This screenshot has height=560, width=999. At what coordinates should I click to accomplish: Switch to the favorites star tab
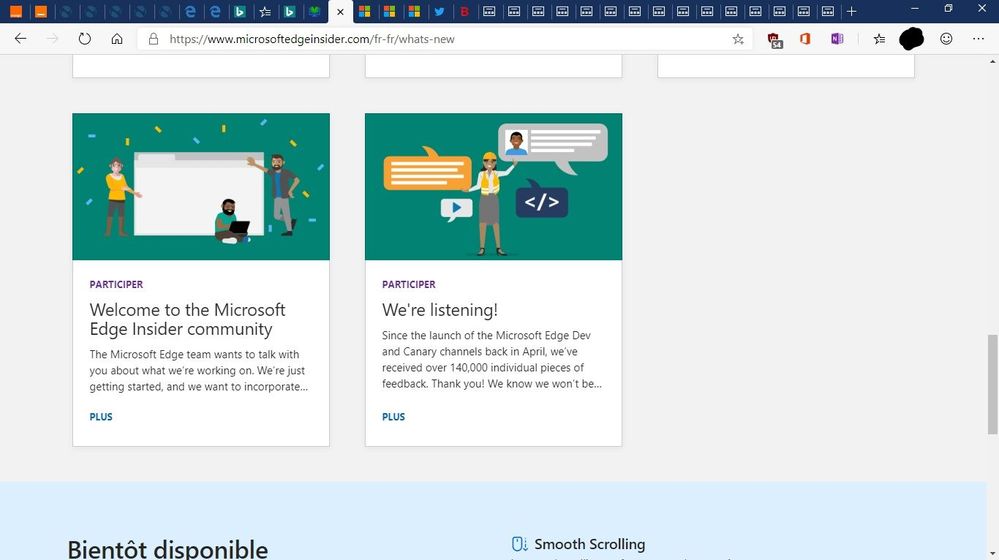(265, 11)
